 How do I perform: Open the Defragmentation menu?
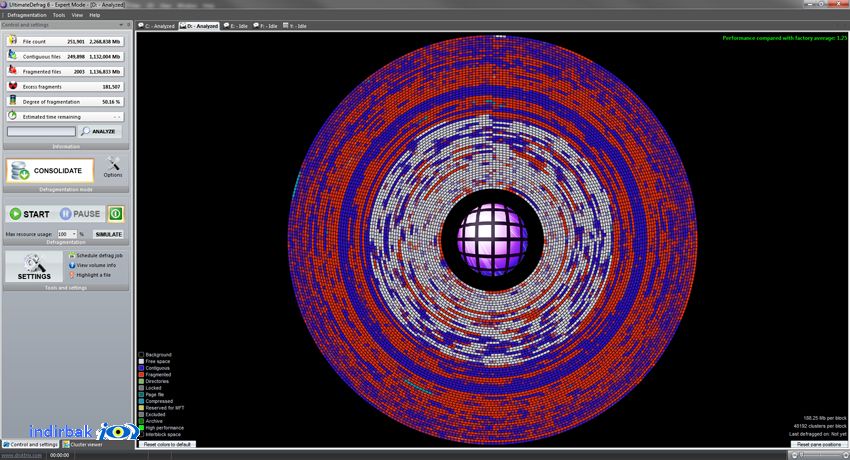pos(27,15)
